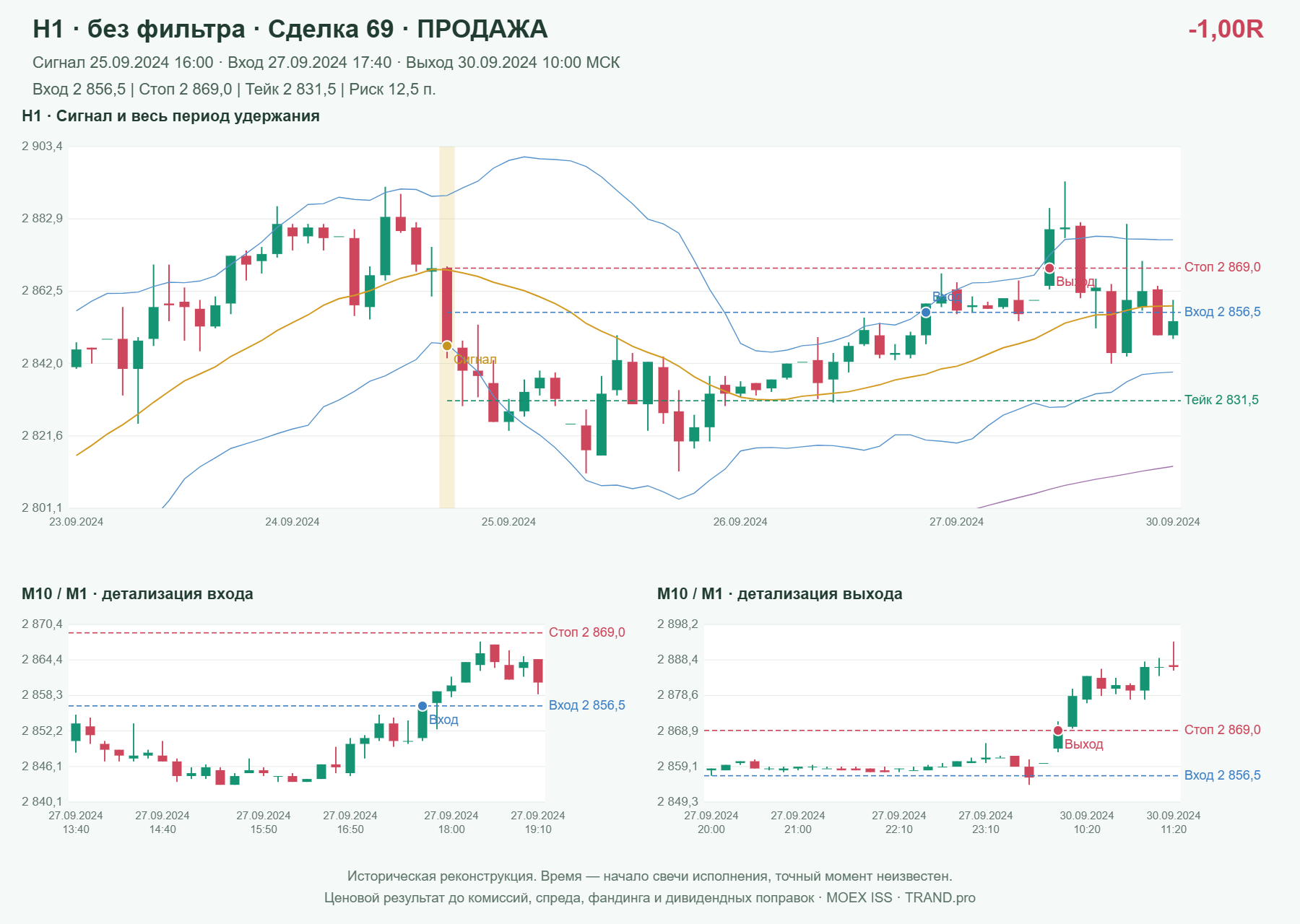Click the 2 842,0 price axis label
The width and height of the screenshot is (1300, 924).
coord(42,364)
